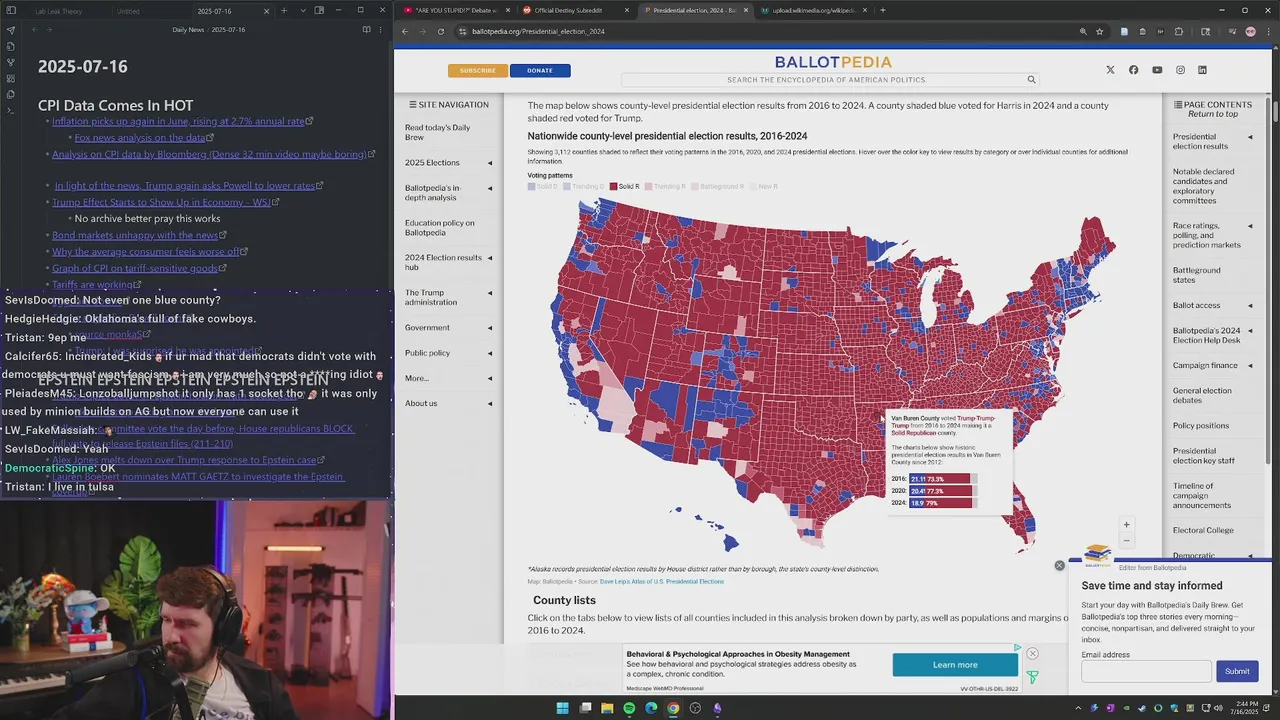Click the zoom magnifier icon in address bar
The height and width of the screenshot is (720, 1280).
click(x=1083, y=31)
